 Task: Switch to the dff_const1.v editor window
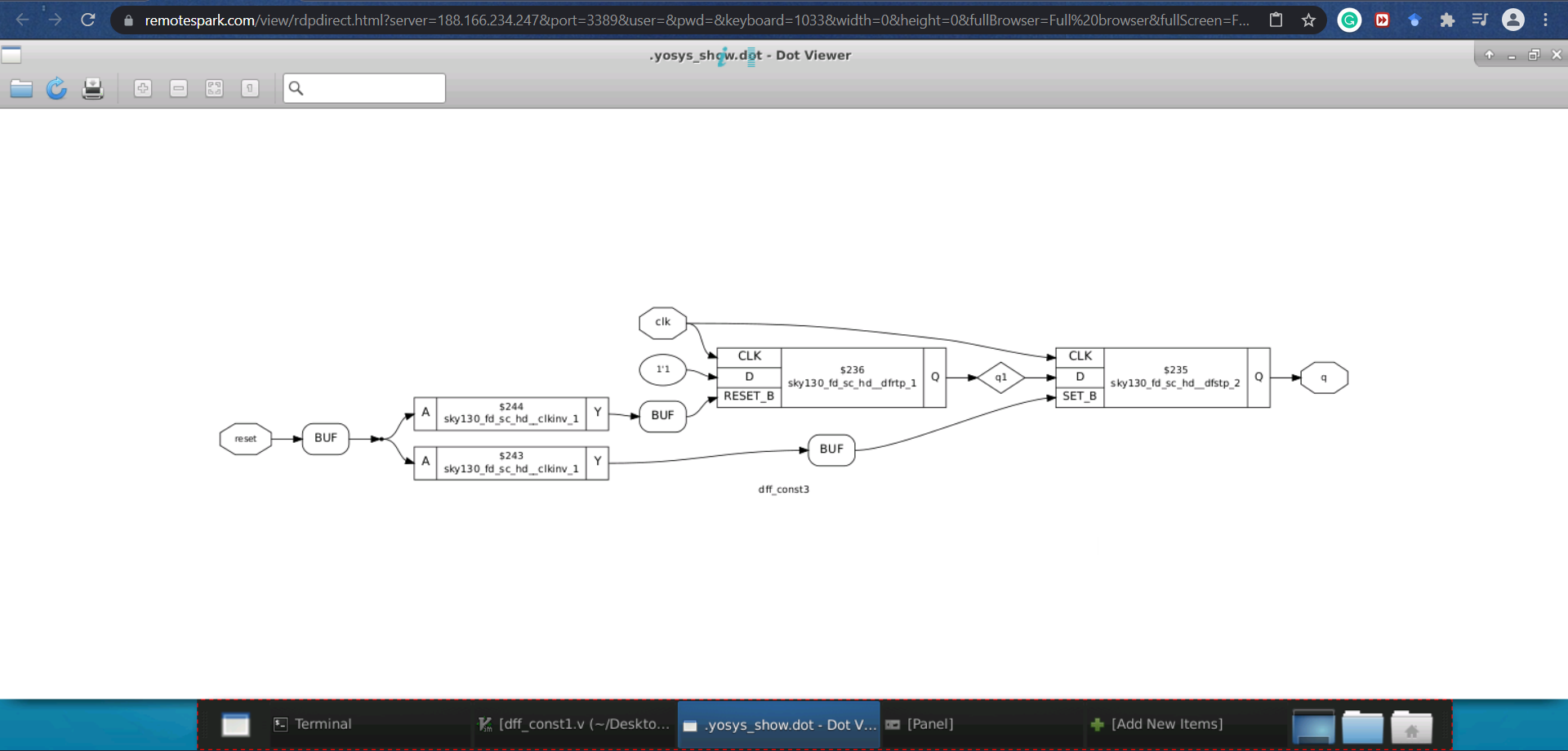[572, 724]
